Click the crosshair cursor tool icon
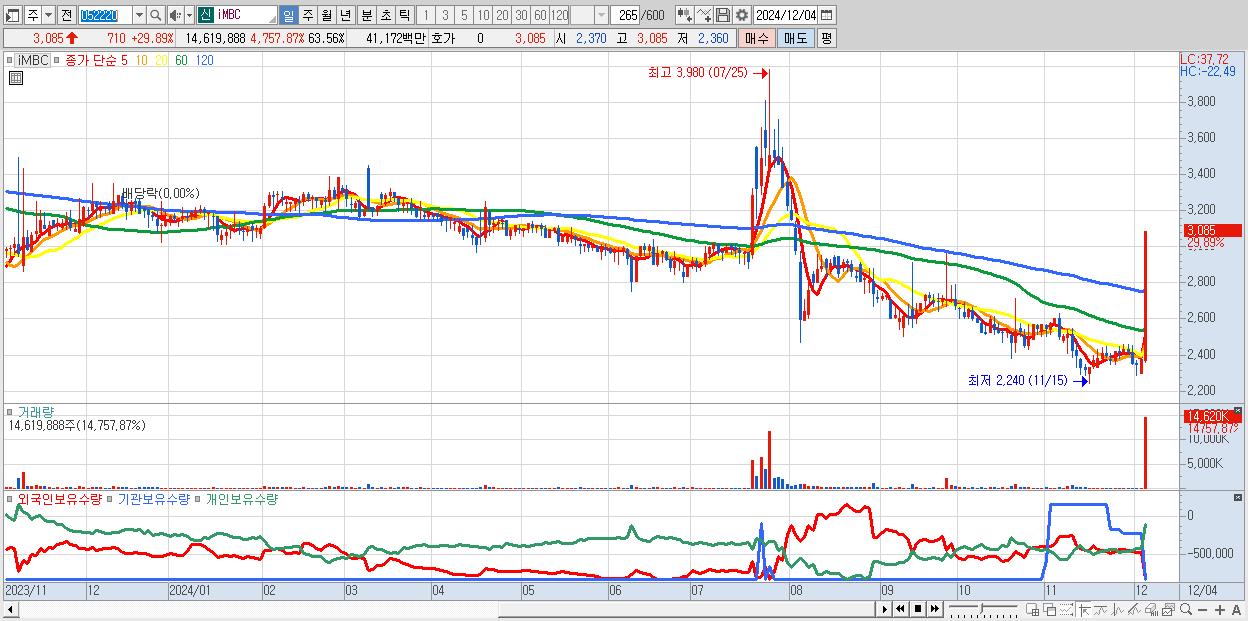 click(1084, 609)
